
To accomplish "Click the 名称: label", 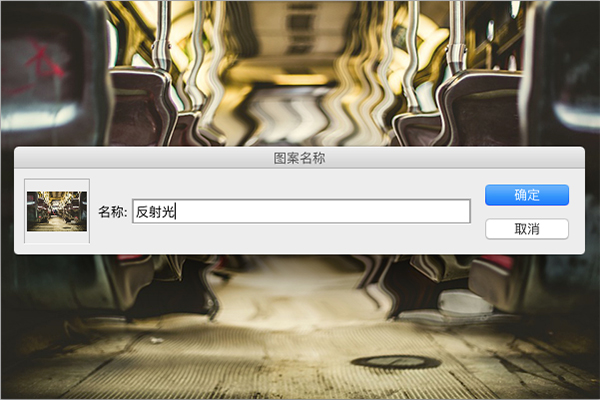I will coord(112,212).
